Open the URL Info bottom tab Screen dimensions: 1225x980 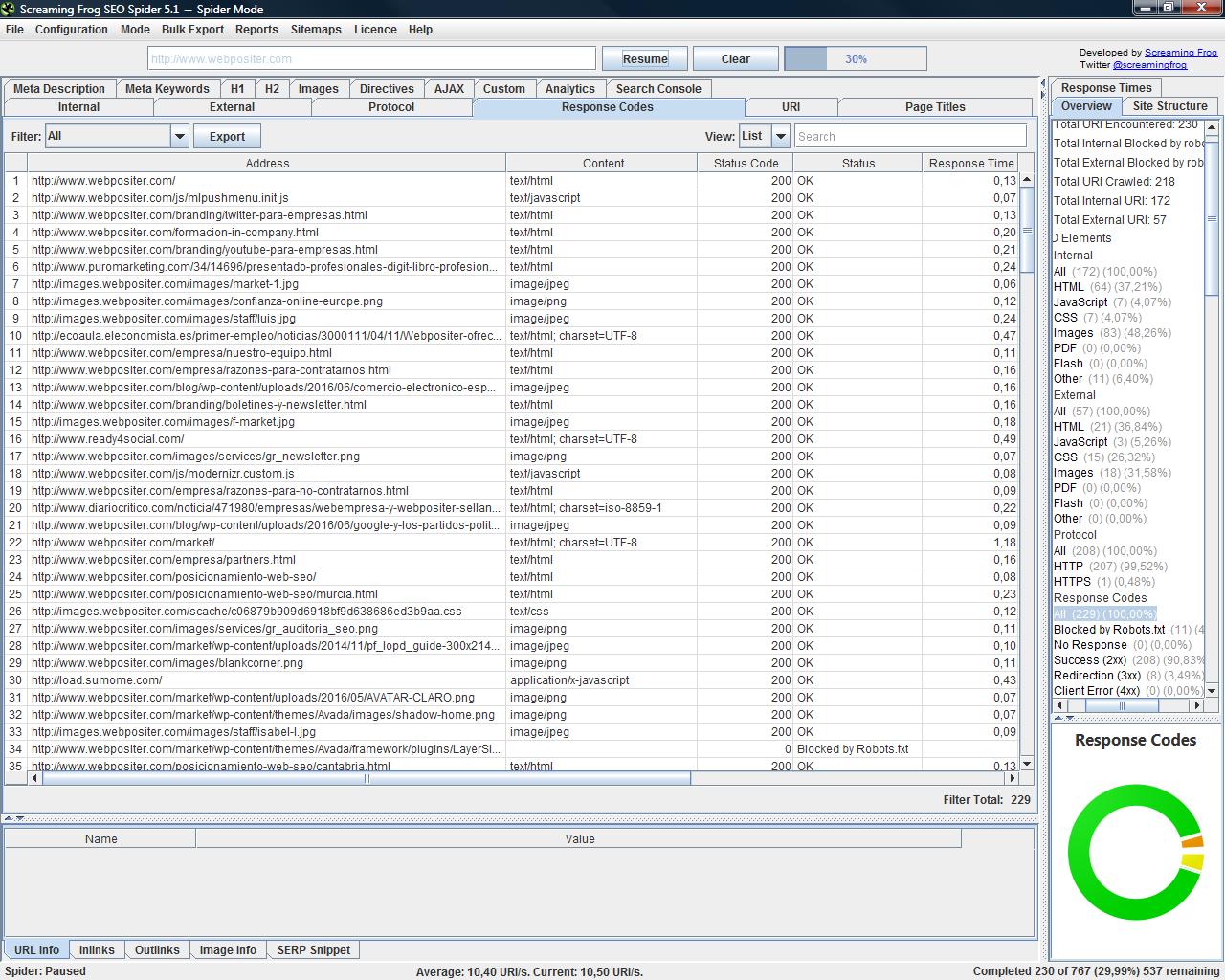point(36,950)
